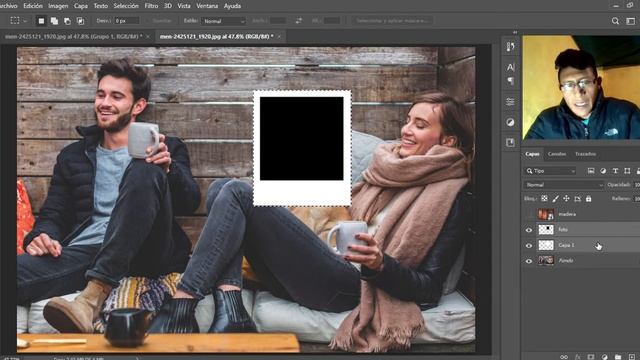Select the madera layer thumbnail
The image size is (640, 360).
coord(546,214)
